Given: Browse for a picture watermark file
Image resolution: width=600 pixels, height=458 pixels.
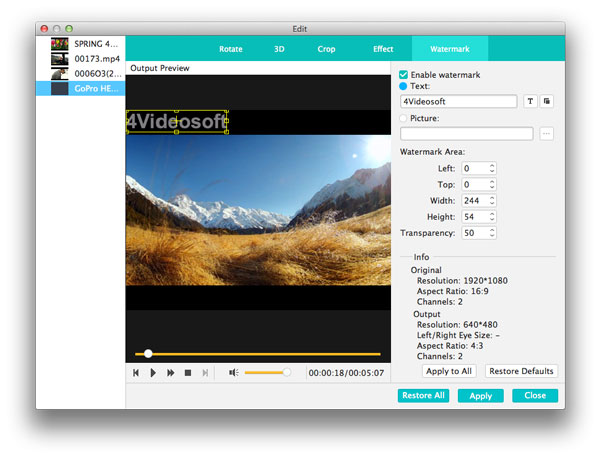Looking at the screenshot, I should tap(546, 134).
